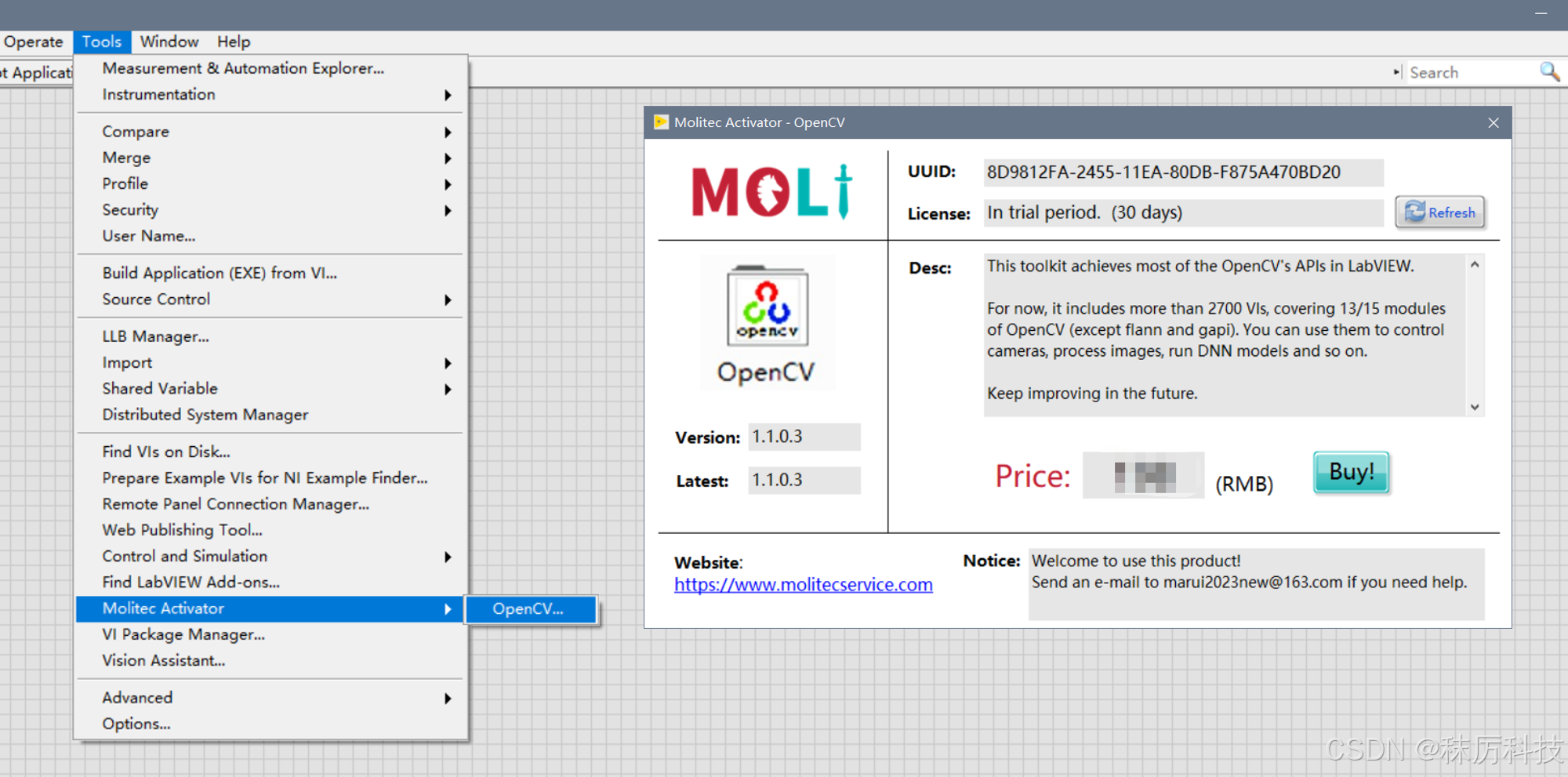Expand Control and Simulation submenu
The image size is (1568, 777).
pos(271,556)
